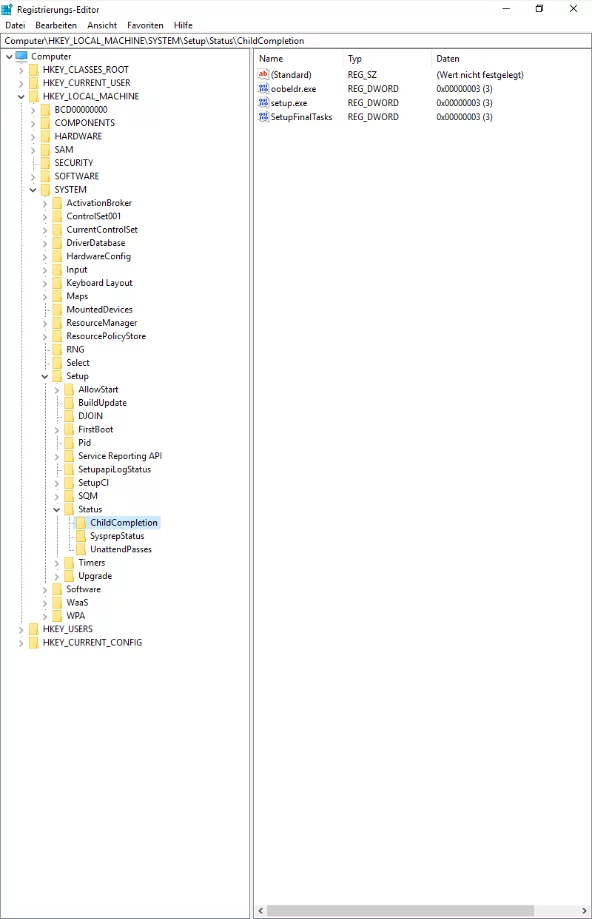
Task: Click the SAM folder icon
Action: click(x=46, y=149)
